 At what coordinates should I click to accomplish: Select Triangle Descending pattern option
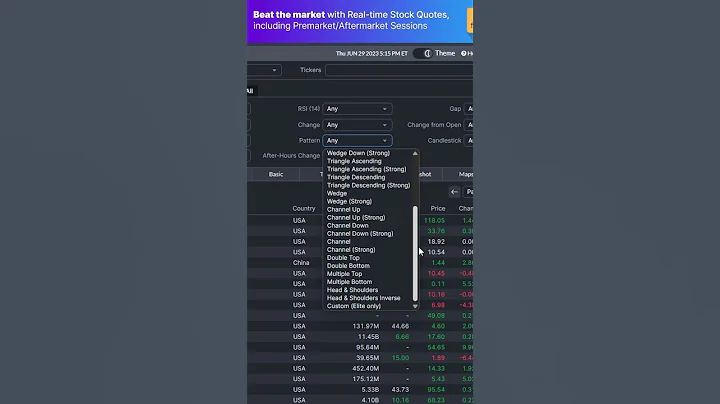tap(356, 177)
